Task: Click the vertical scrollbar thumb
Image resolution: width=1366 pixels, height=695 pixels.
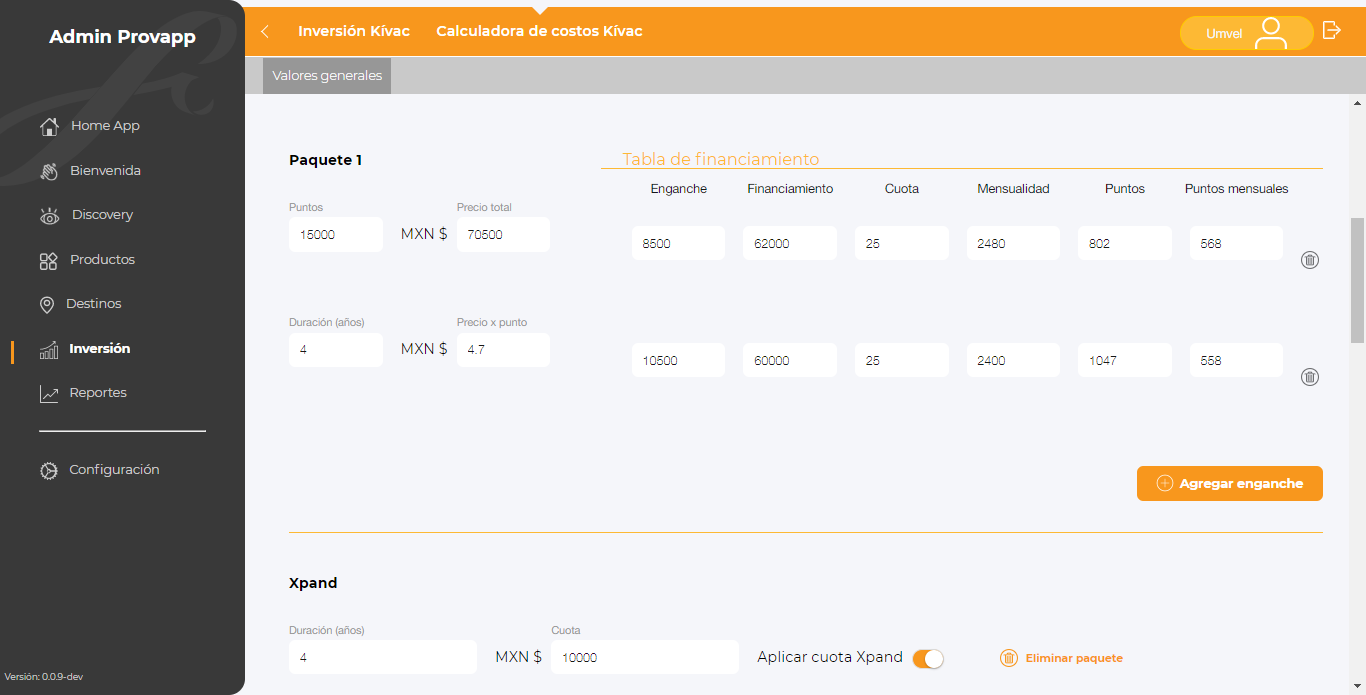Action: tap(1357, 280)
